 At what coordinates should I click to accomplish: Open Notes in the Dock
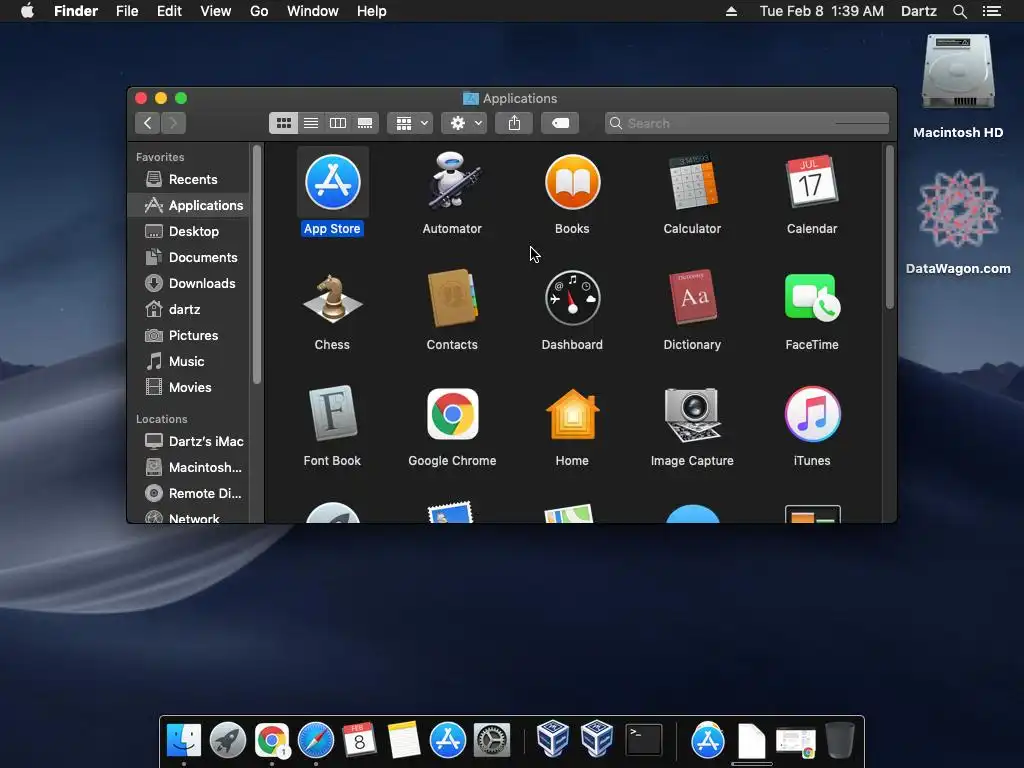404,740
